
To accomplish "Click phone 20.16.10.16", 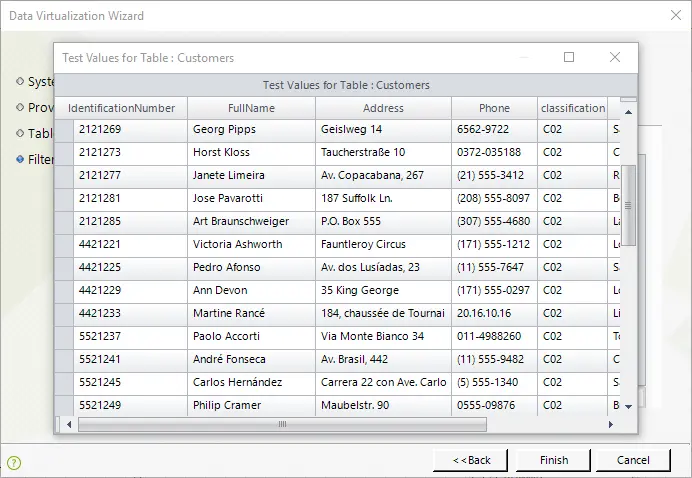I will pyautogui.click(x=494, y=315).
